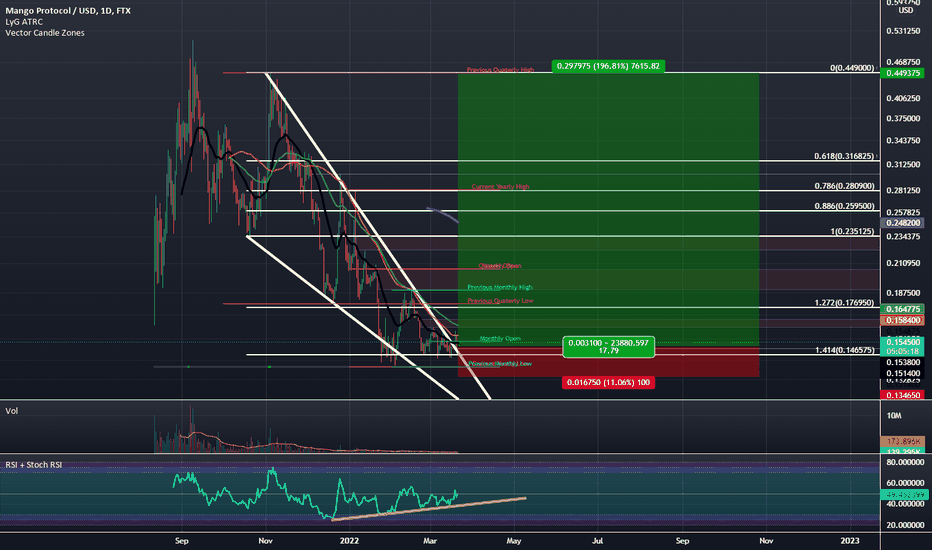Viewport: 932px width, 550px height.
Task: Click the 0.531250 price axis value
Action: [x=903, y=31]
